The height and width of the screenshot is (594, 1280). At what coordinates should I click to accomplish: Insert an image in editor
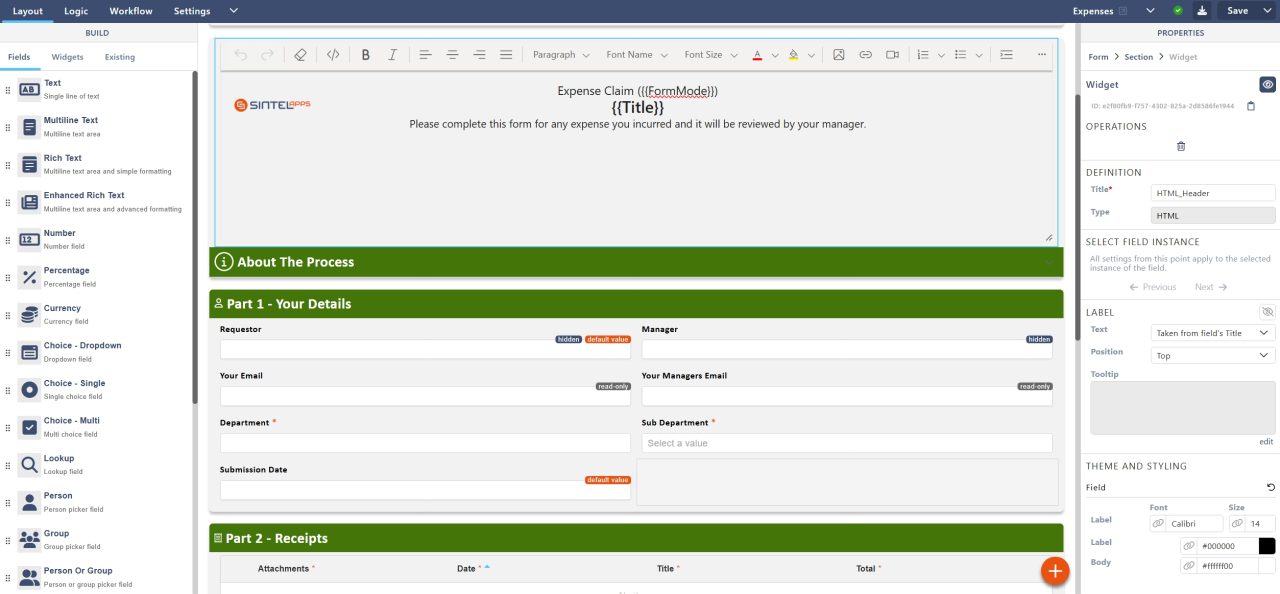pos(839,55)
